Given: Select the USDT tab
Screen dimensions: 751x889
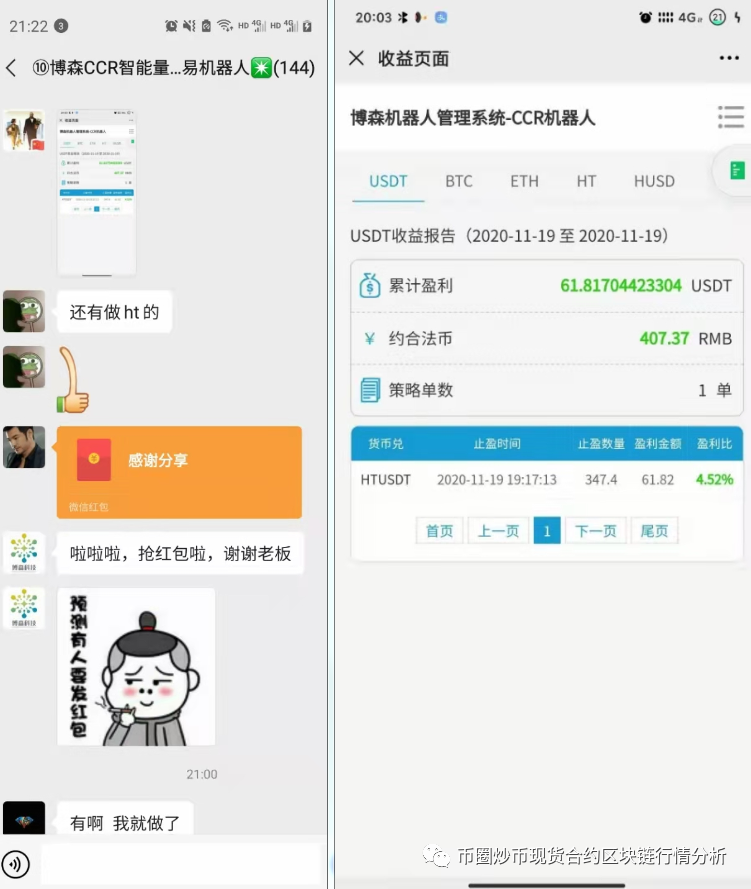Looking at the screenshot, I should 388,181.
